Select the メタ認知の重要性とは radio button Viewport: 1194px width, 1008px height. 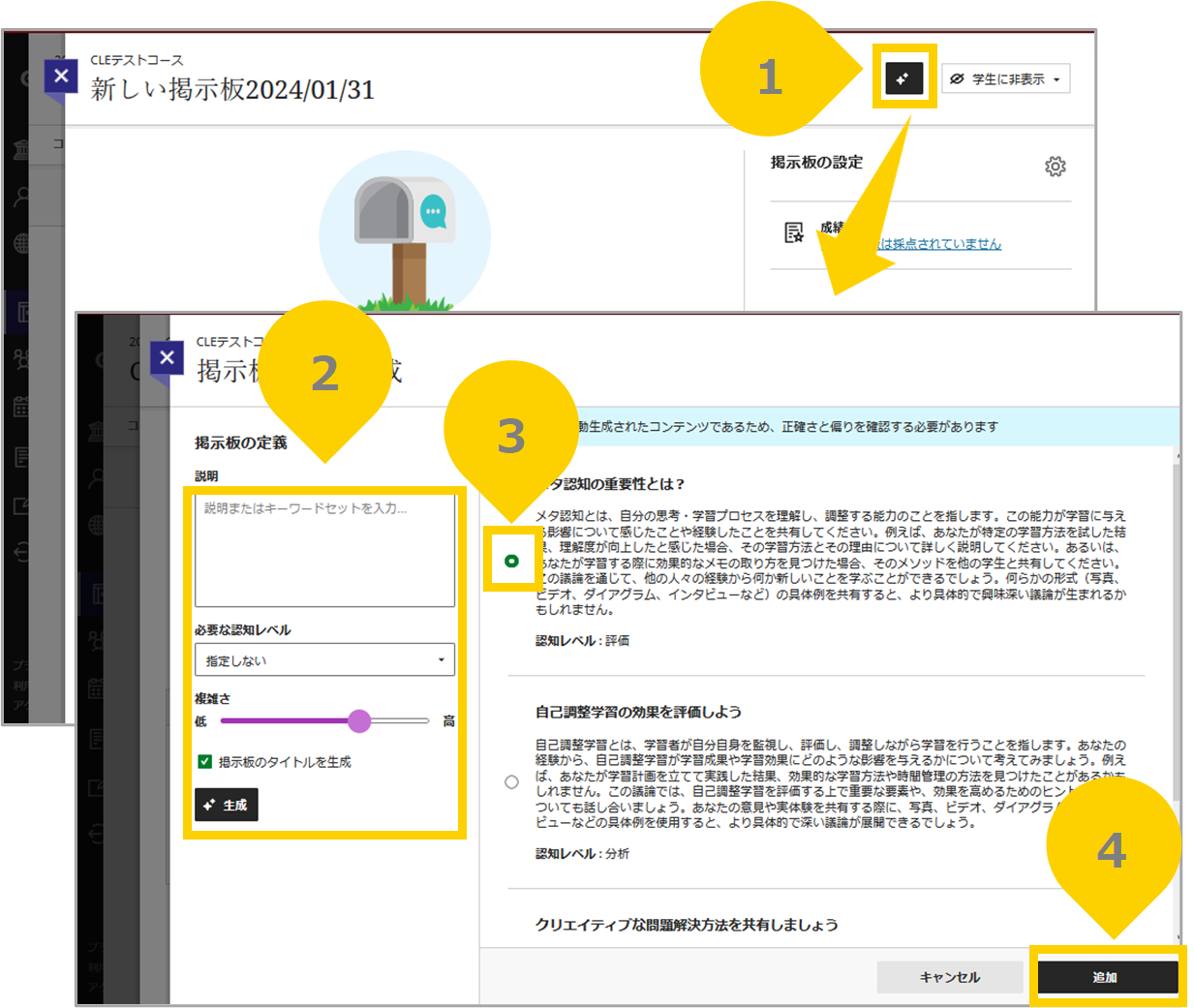pos(511,561)
